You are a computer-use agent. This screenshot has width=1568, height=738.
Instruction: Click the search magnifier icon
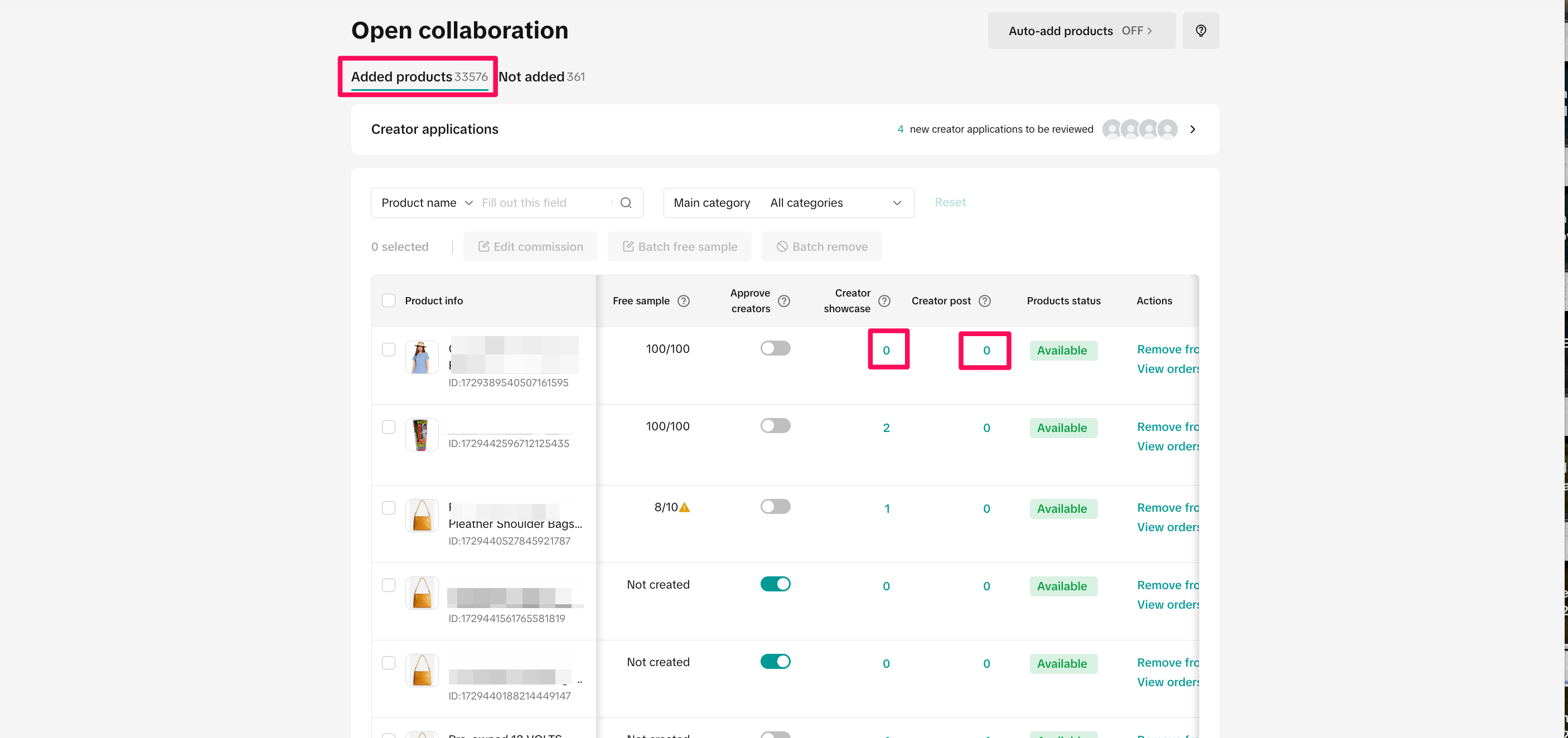(626, 202)
